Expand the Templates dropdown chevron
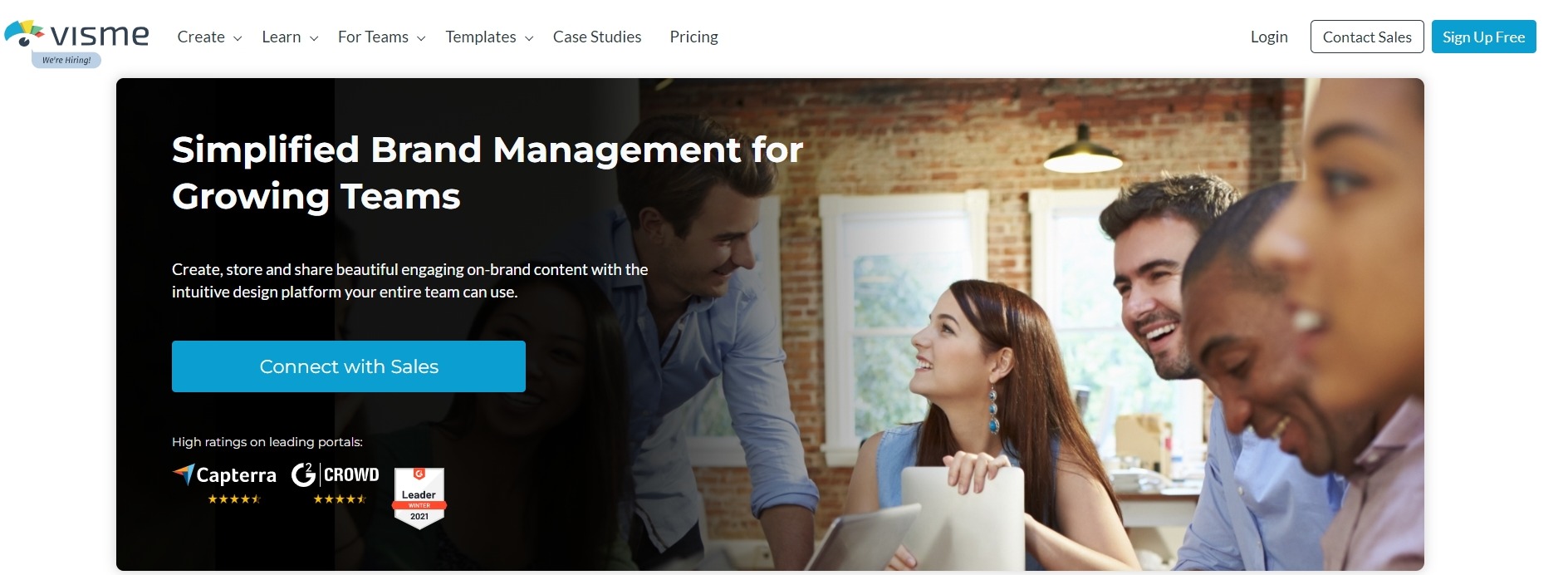Image resolution: width=1568 pixels, height=575 pixels. 529,38
